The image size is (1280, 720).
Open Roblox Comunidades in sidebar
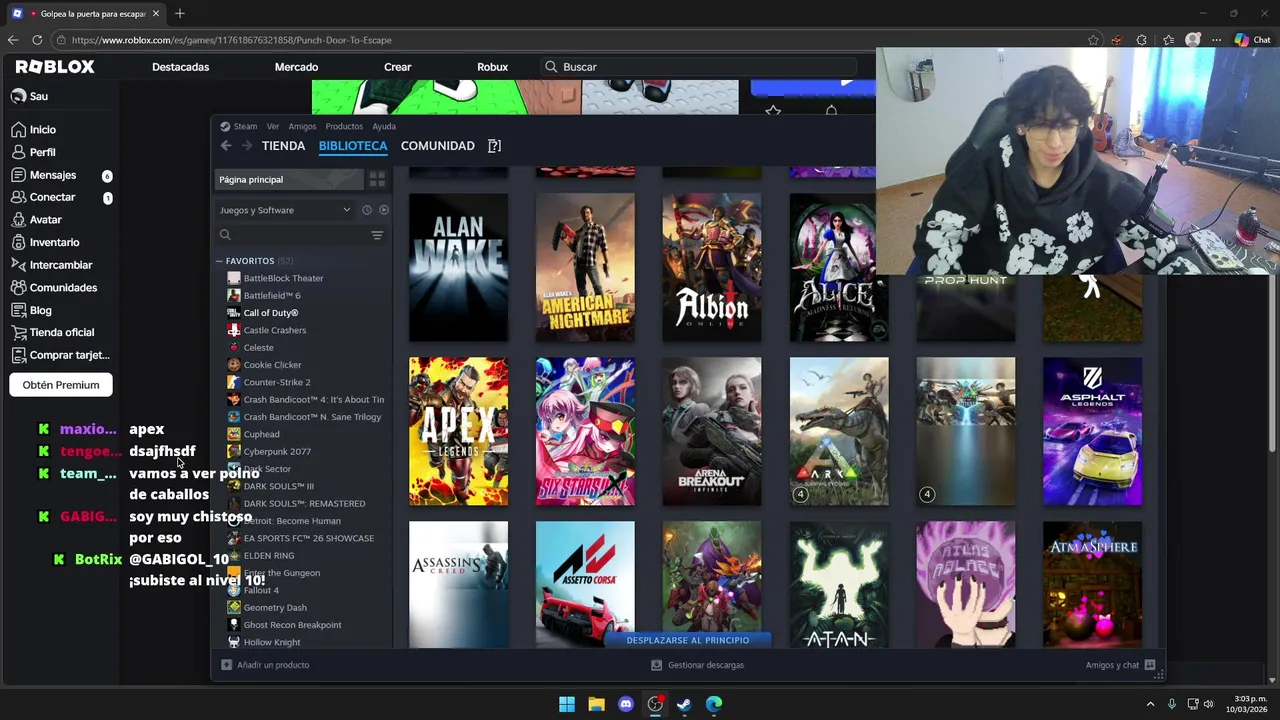pos(54,287)
